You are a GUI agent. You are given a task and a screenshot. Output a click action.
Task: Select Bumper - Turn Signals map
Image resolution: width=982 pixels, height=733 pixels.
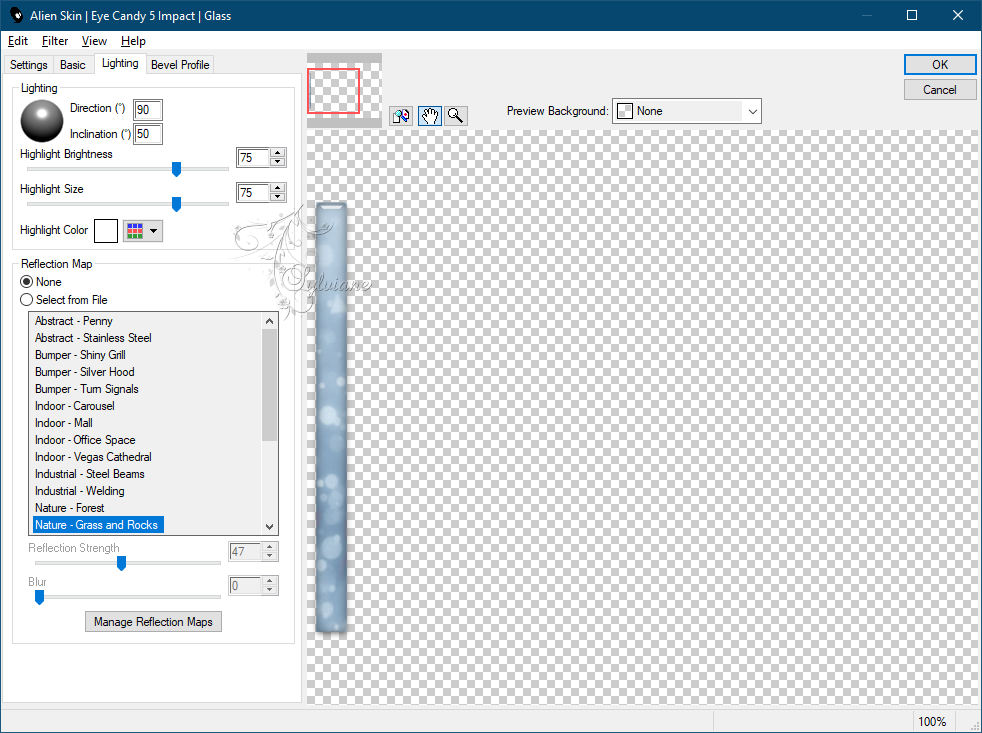(x=86, y=388)
